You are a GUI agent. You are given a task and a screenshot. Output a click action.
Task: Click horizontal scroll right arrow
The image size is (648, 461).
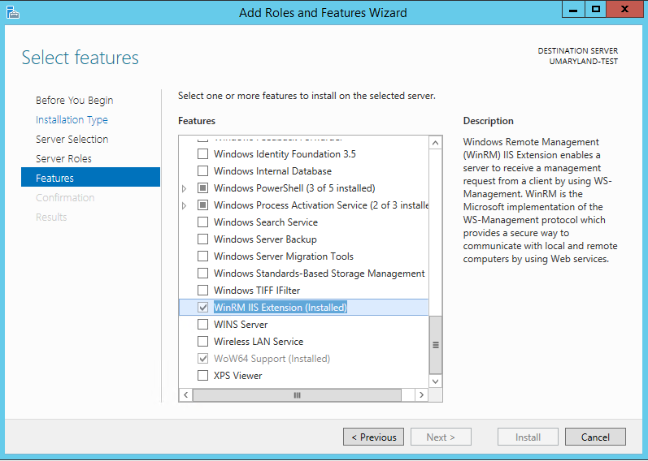tap(421, 395)
